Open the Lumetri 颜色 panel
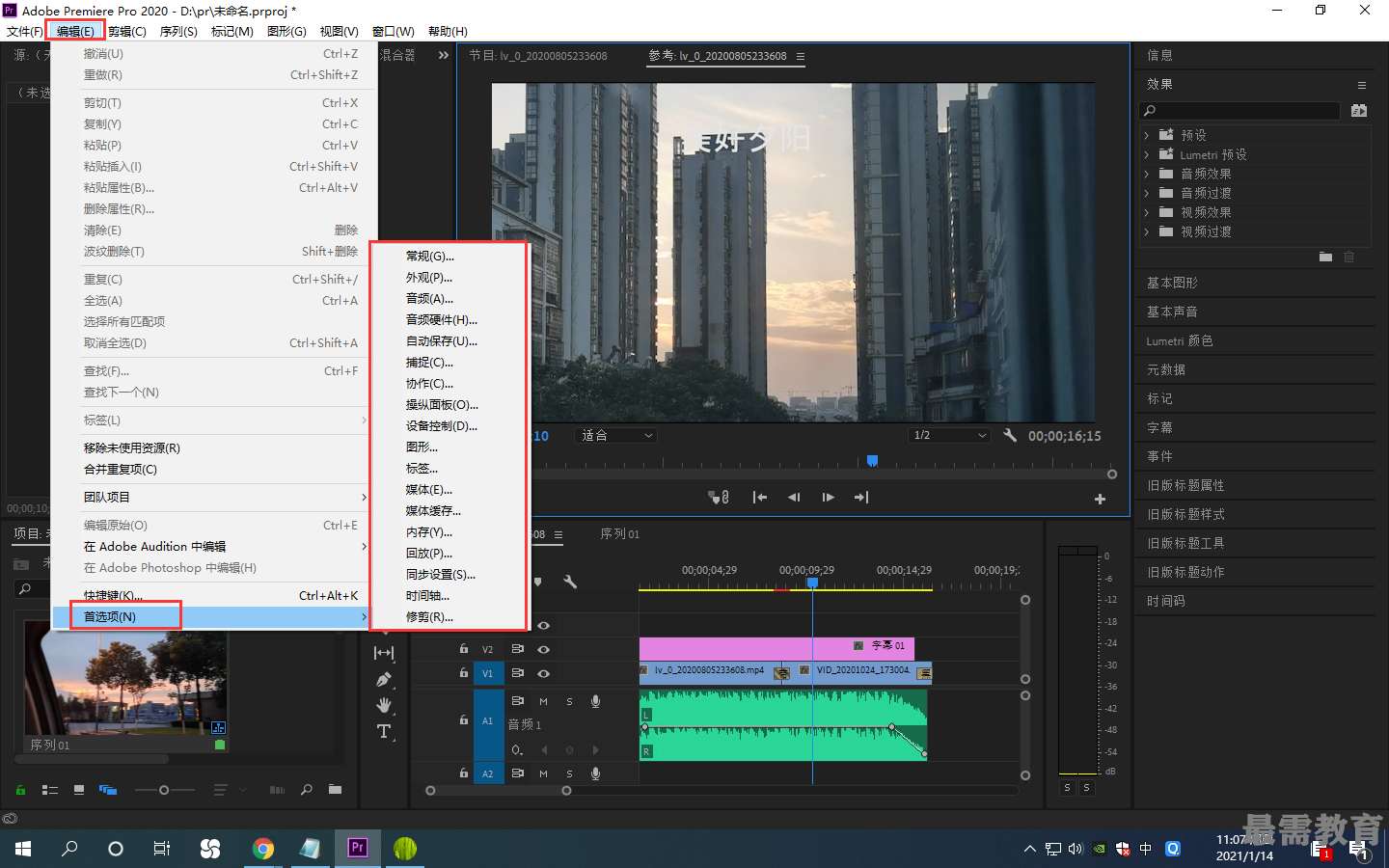This screenshot has height=868, width=1389. [1180, 340]
